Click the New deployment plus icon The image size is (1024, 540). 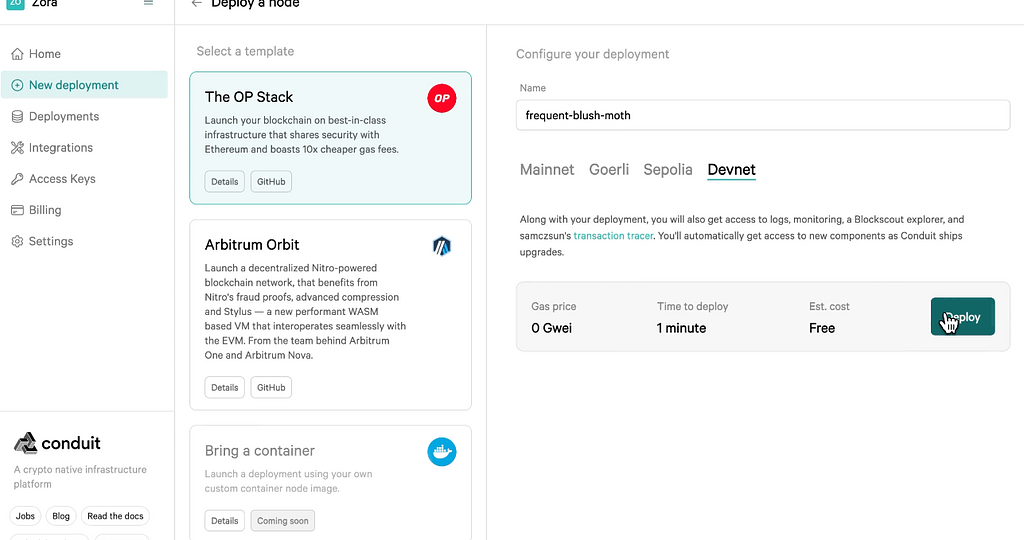tap(17, 85)
